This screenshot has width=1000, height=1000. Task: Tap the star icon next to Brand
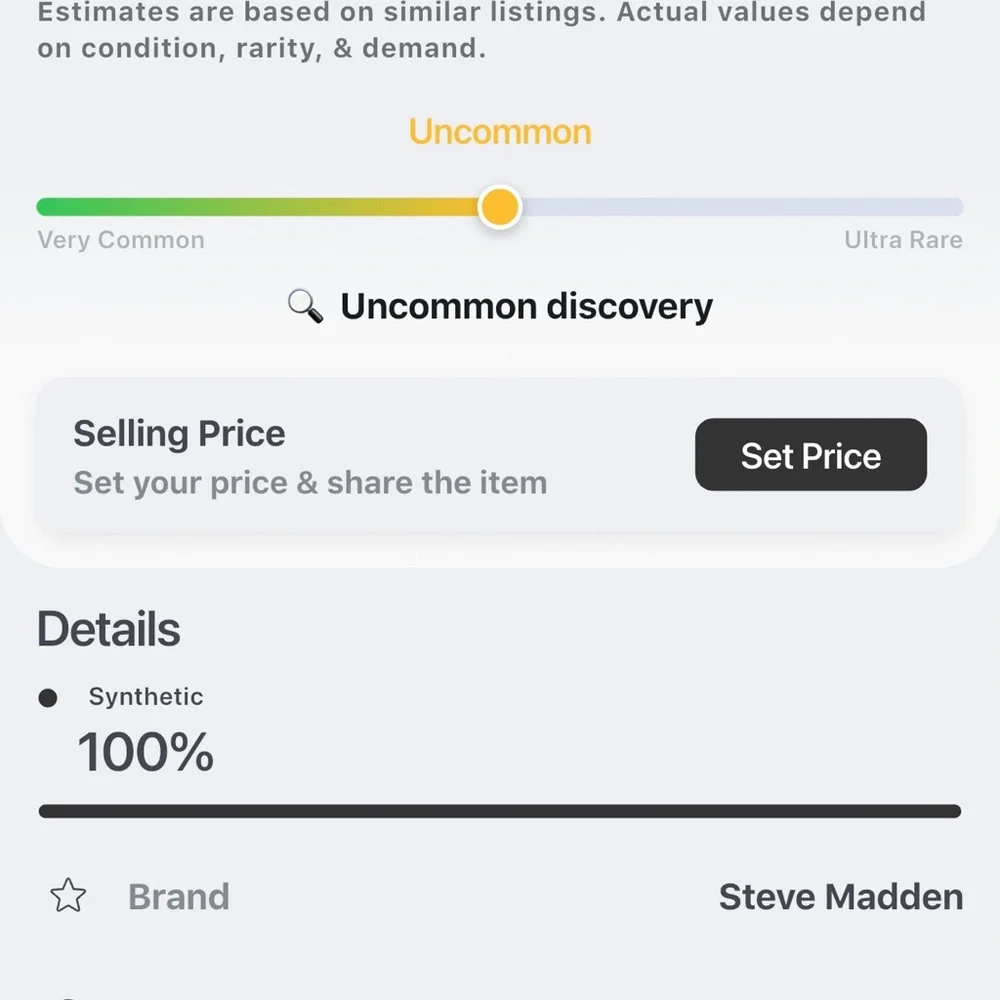pyautogui.click(x=68, y=895)
